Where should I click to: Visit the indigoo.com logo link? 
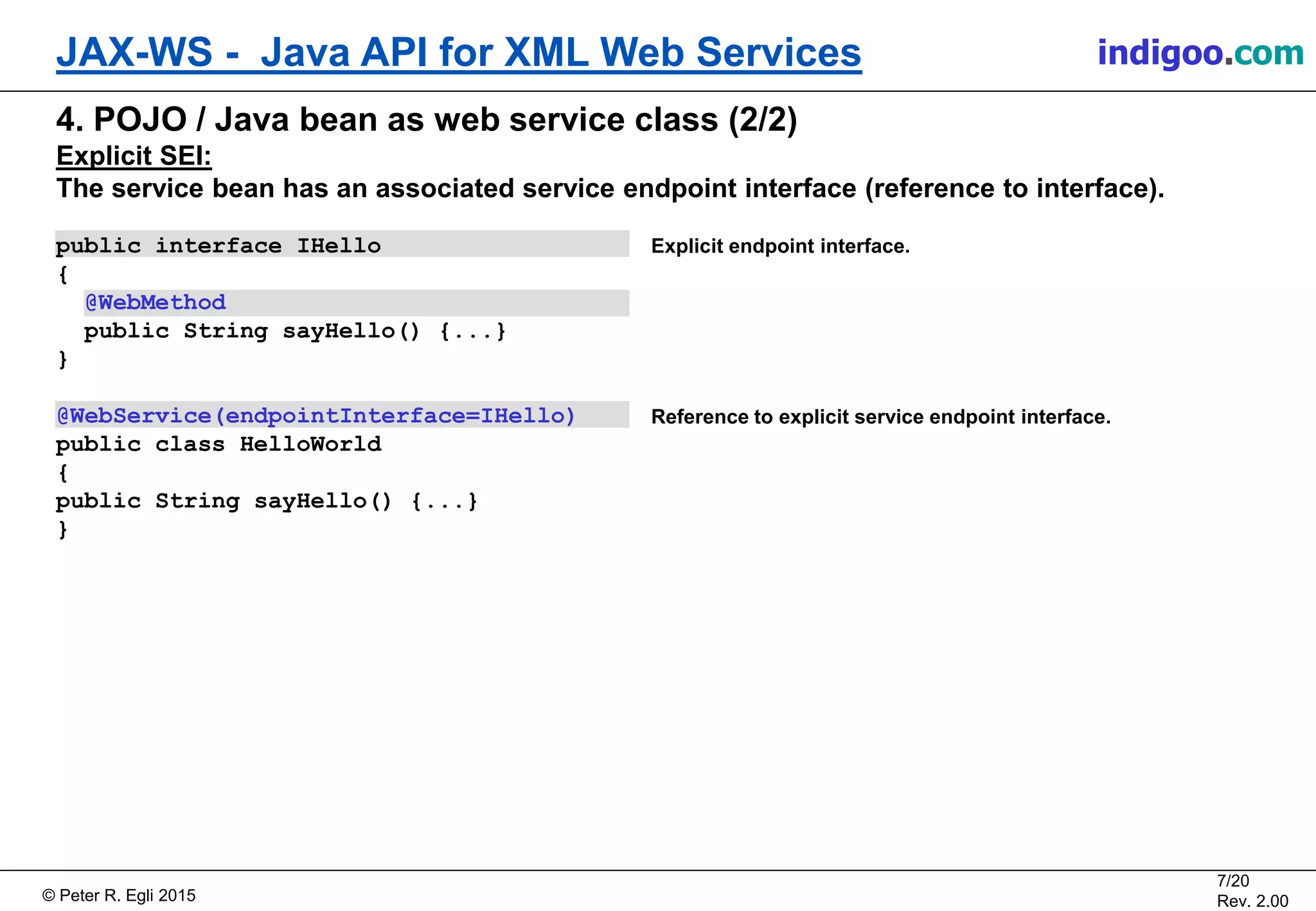point(1200,53)
